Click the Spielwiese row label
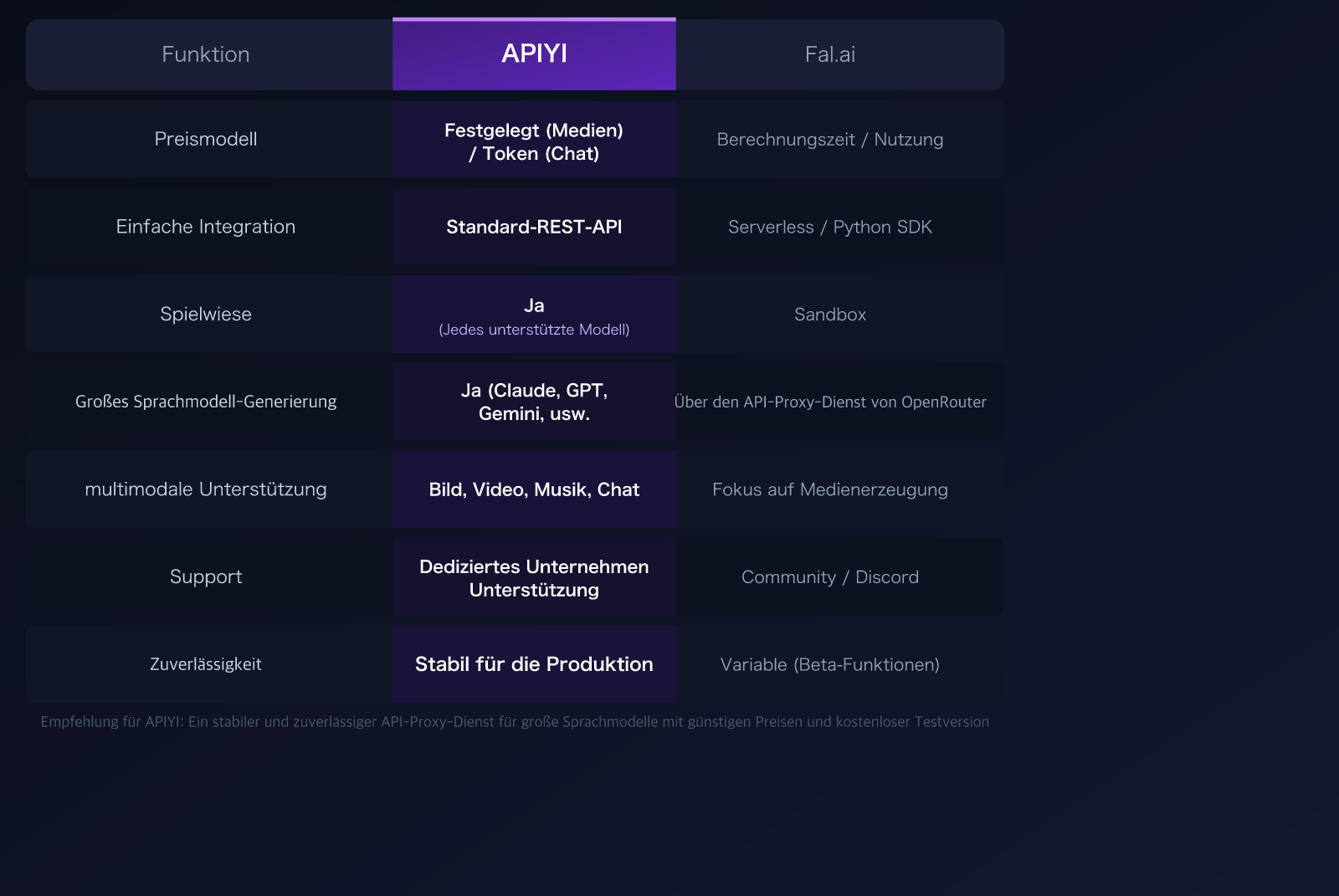 206,314
